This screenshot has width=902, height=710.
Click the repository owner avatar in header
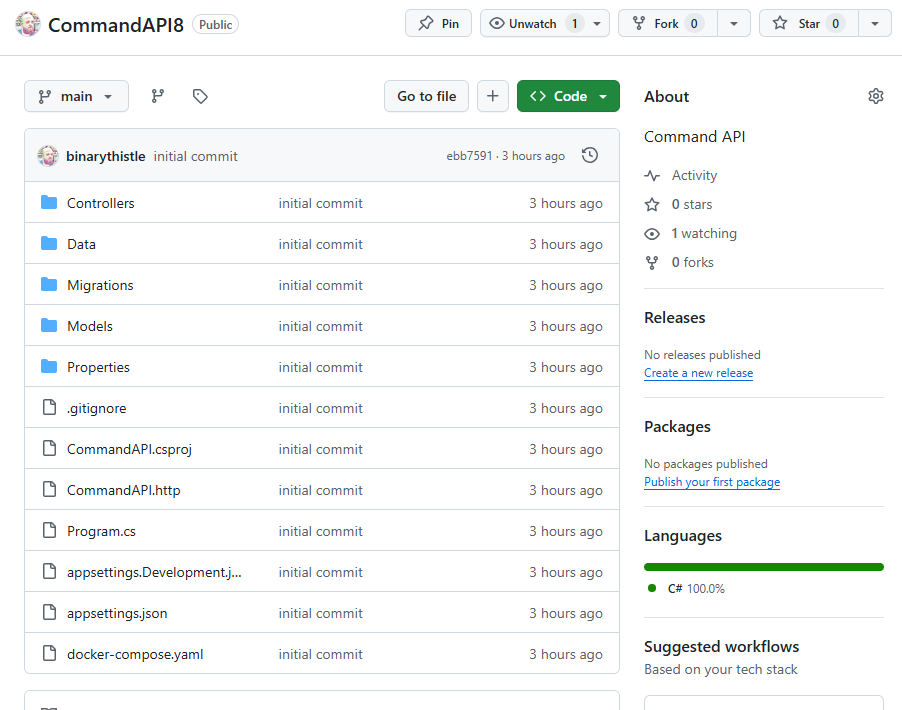(28, 24)
